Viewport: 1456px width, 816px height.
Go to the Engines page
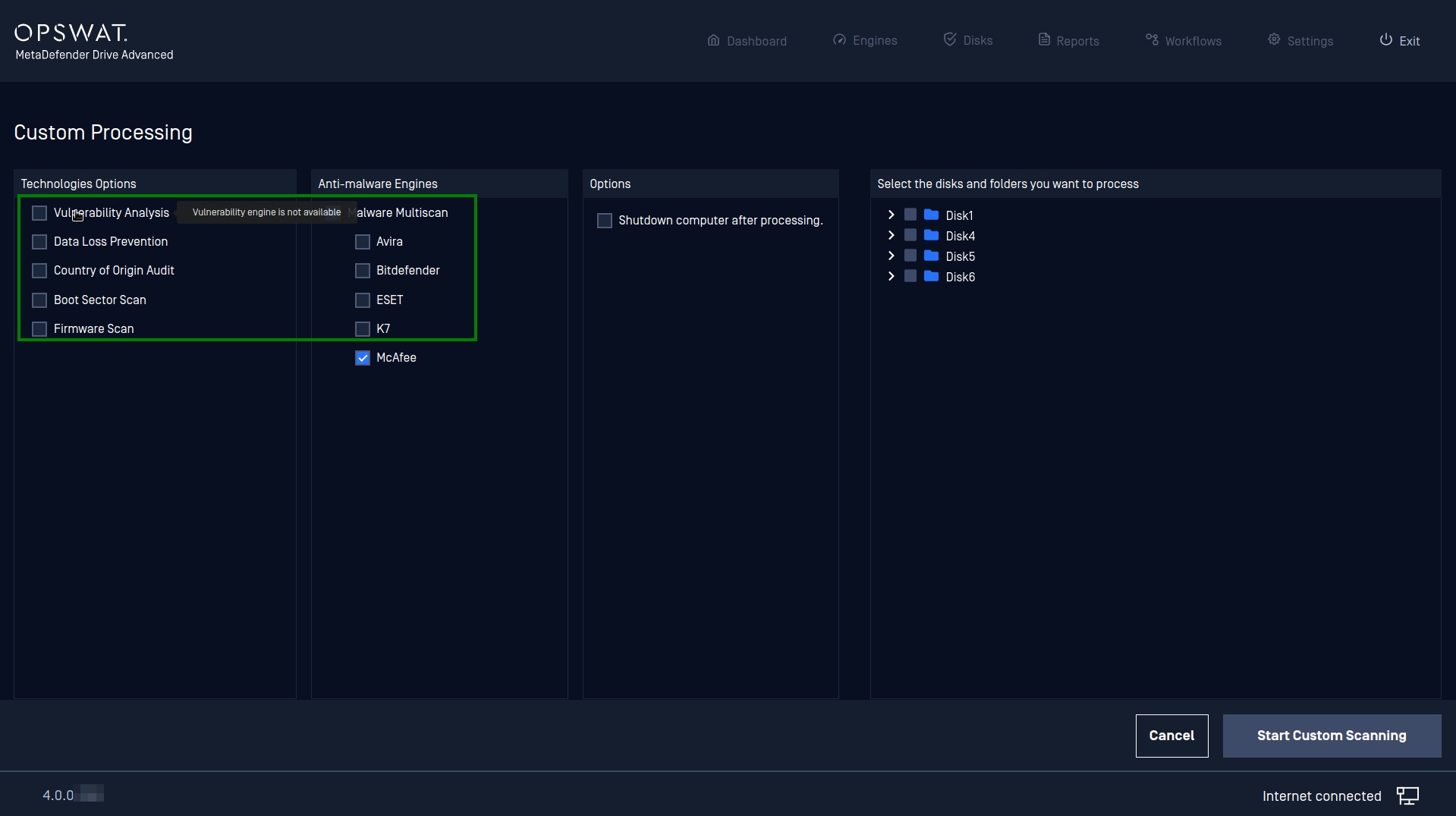[865, 40]
